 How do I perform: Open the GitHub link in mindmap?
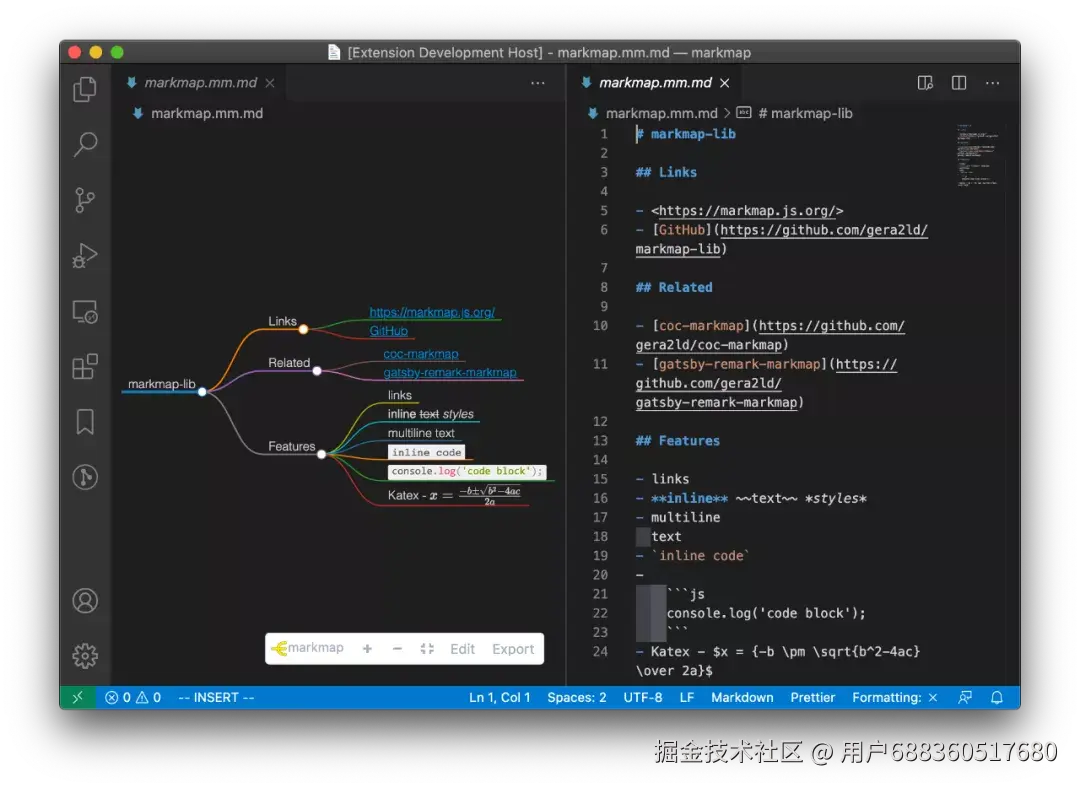388,331
